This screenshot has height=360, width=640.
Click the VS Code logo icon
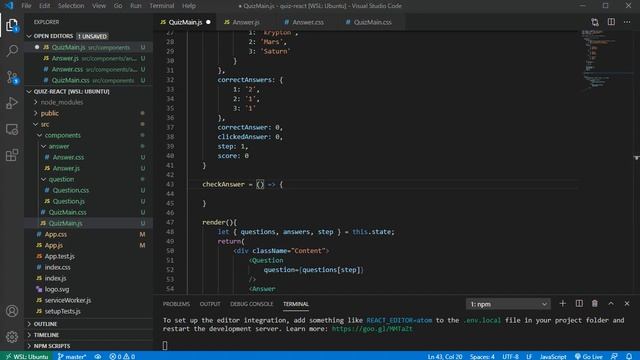[9, 6]
